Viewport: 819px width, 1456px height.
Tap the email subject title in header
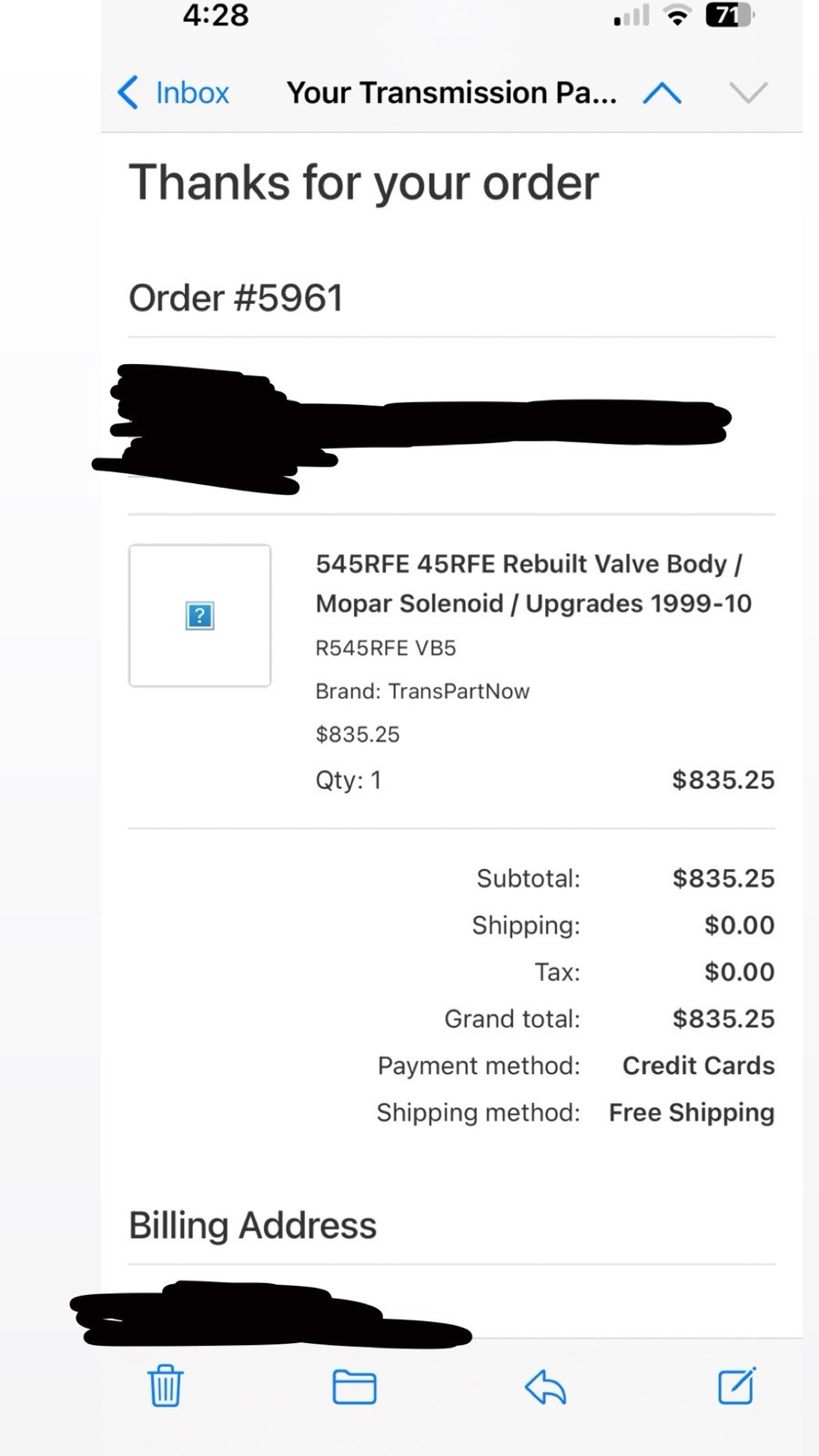451,93
